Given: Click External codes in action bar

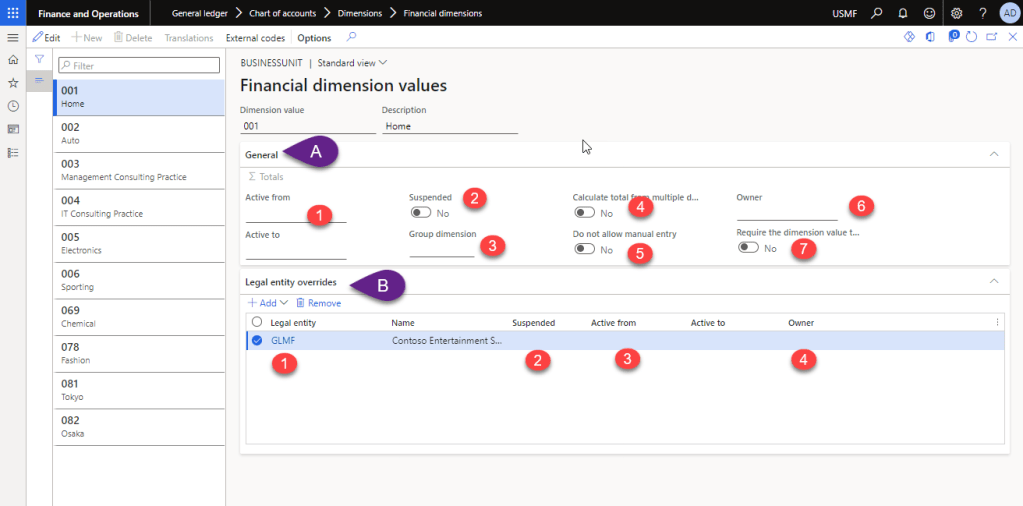Looking at the screenshot, I should pyautogui.click(x=255, y=38).
